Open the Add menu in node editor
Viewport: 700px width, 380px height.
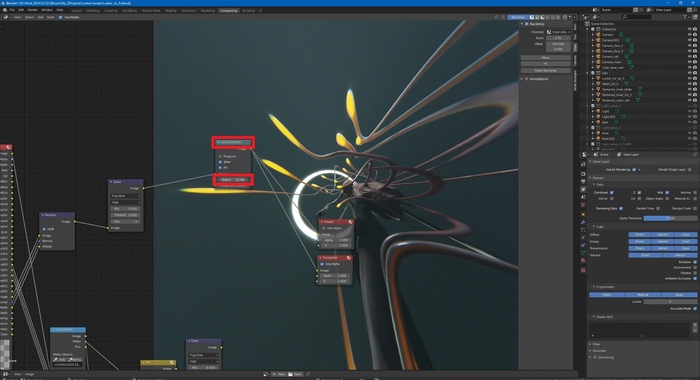click(40, 17)
